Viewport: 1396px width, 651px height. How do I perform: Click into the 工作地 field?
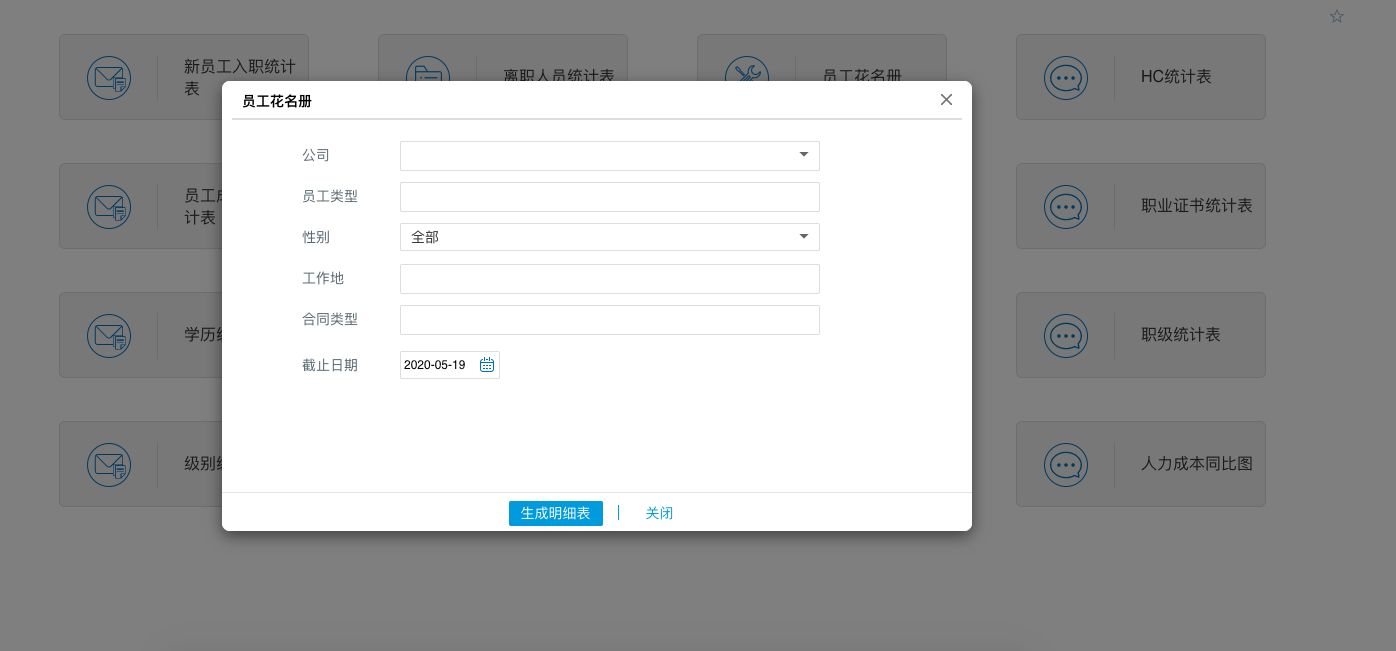pyautogui.click(x=609, y=279)
